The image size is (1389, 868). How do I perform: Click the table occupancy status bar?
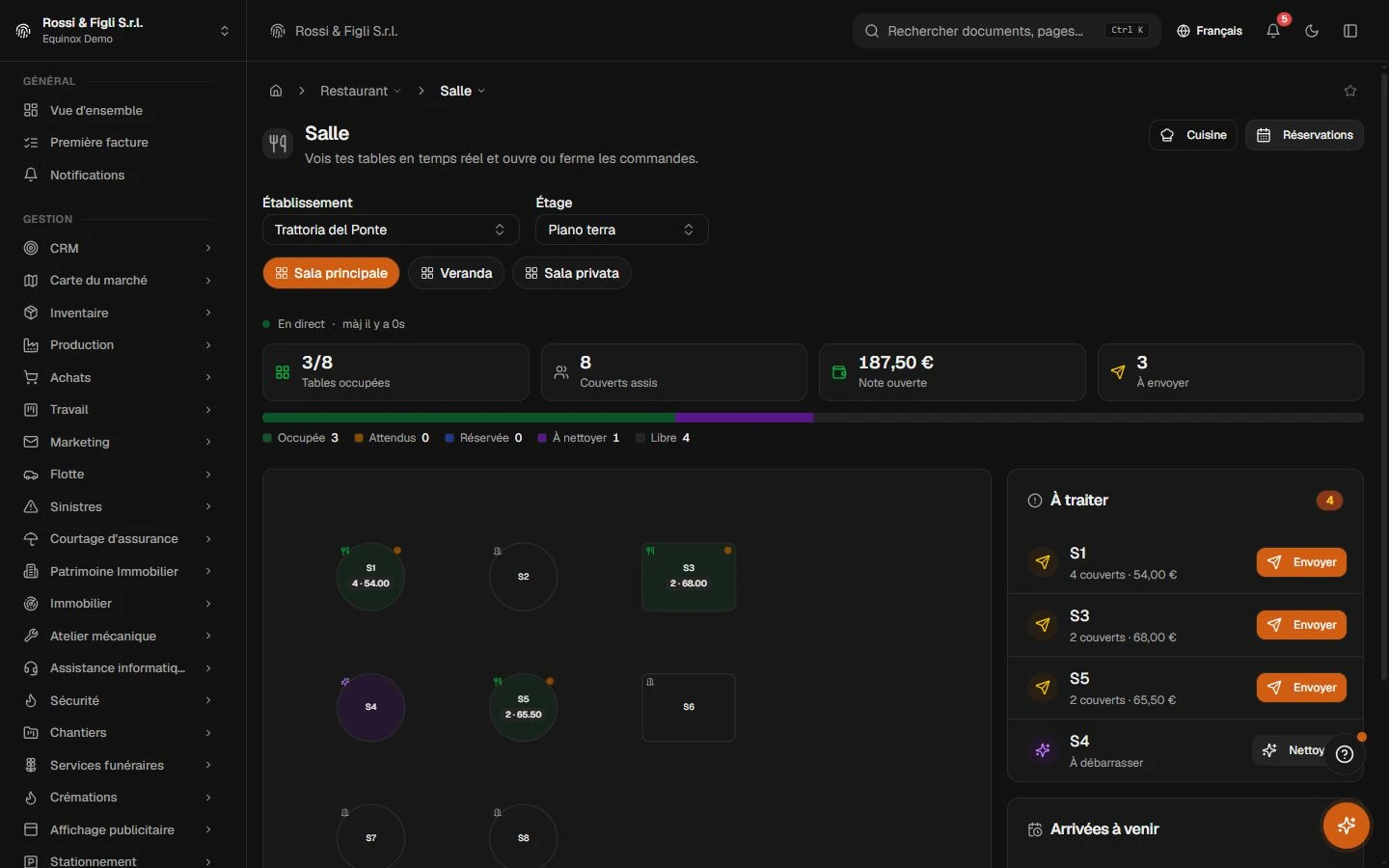pos(813,418)
